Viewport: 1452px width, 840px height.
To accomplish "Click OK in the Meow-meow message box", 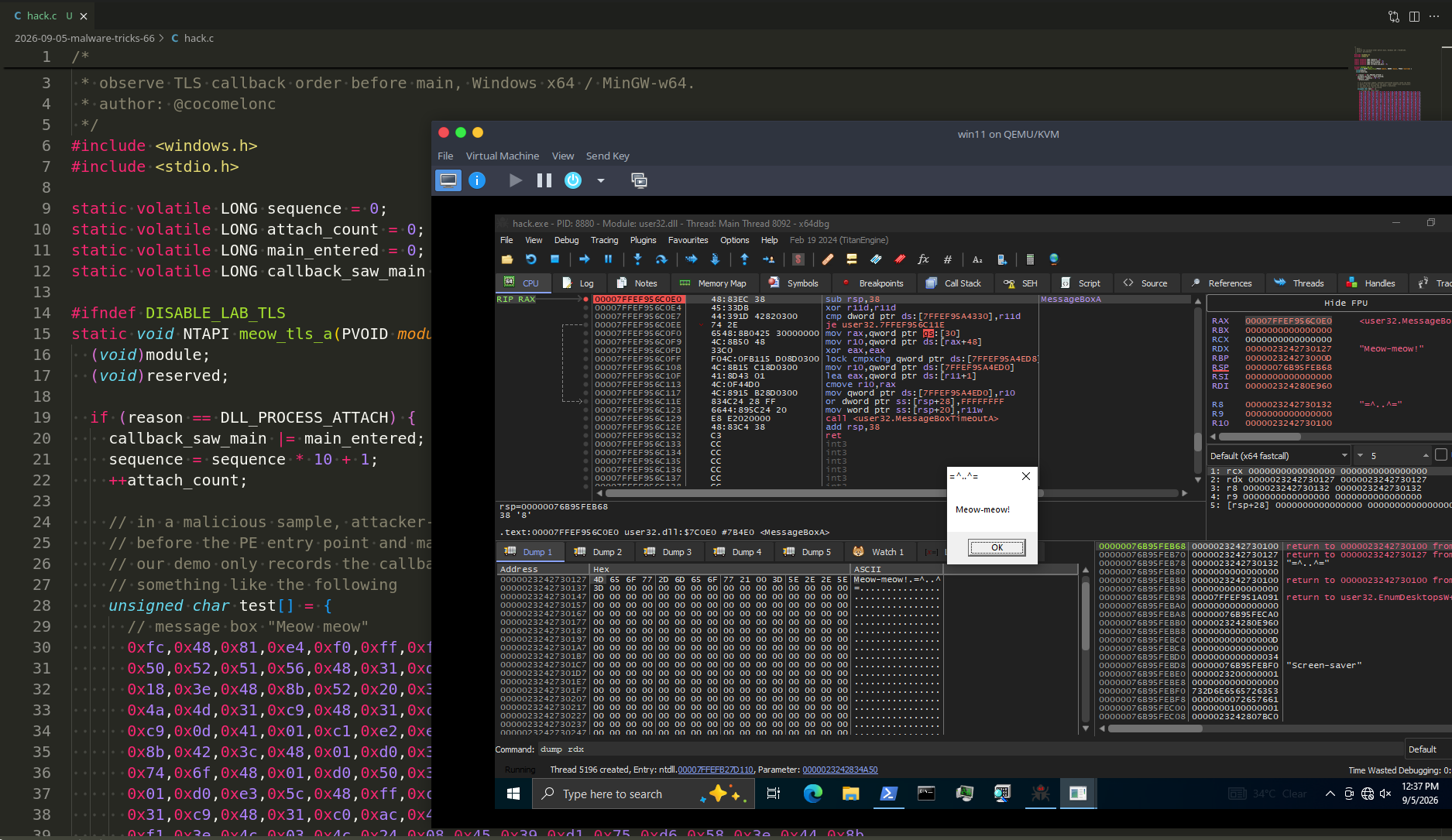I will click(997, 547).
